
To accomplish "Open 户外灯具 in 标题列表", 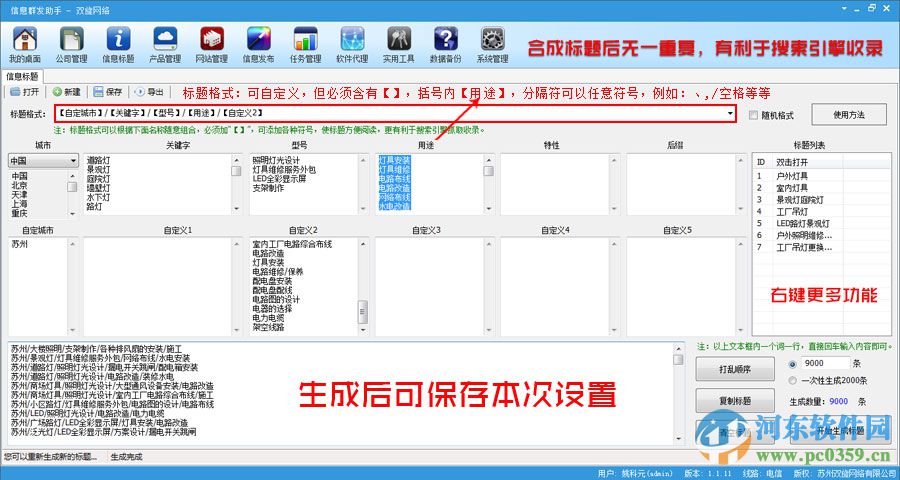I will click(x=792, y=176).
